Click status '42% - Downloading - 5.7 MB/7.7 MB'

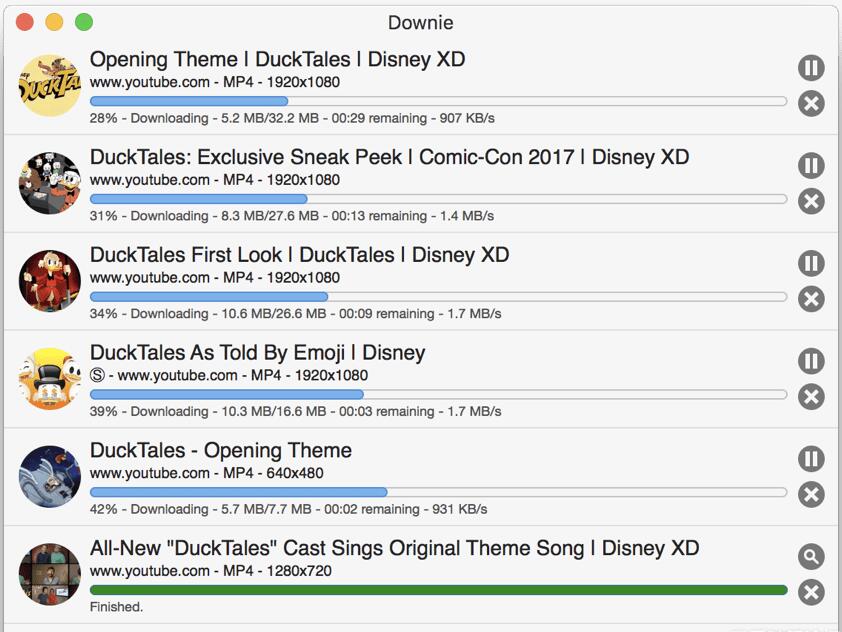(200, 509)
